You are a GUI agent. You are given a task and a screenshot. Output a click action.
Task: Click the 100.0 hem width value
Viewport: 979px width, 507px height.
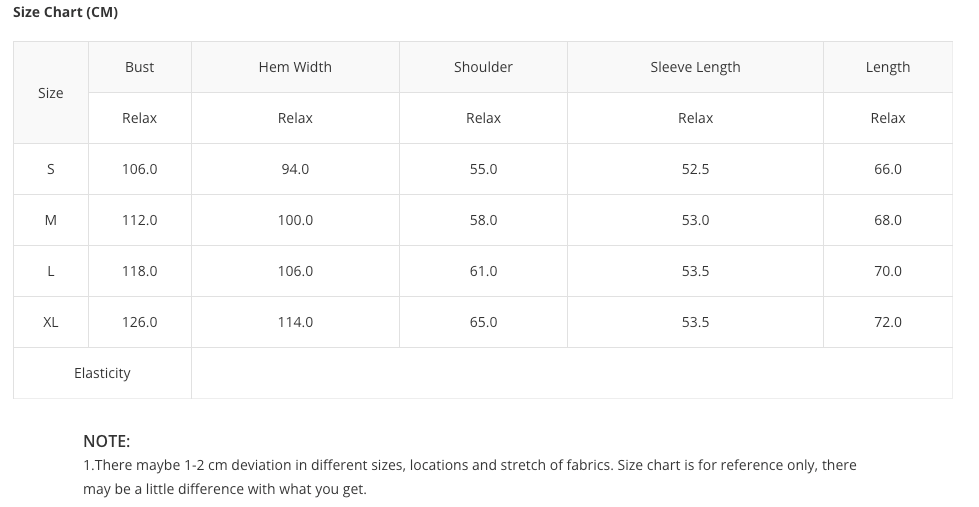(295, 220)
